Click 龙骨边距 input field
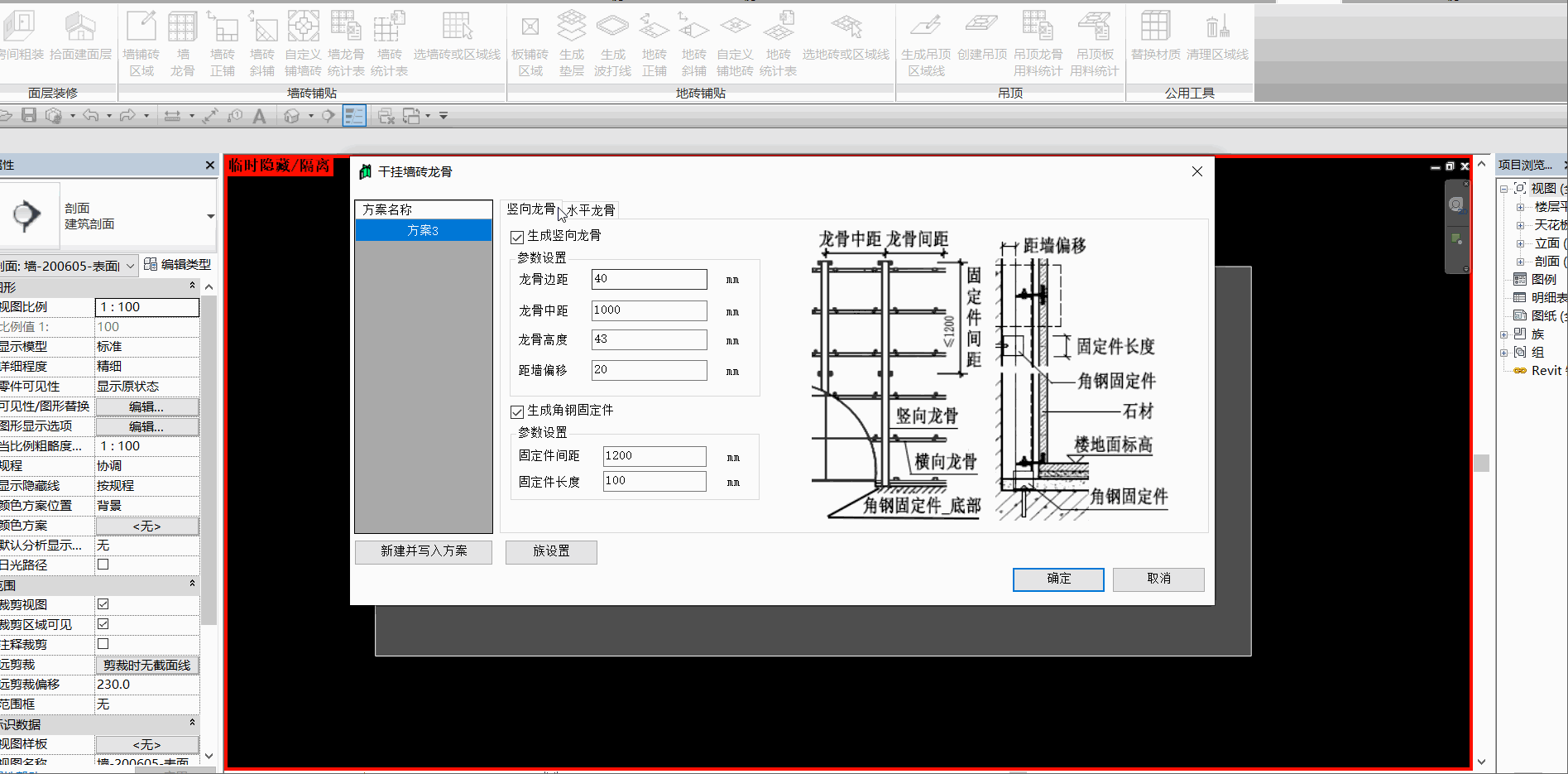Viewport: 1568px width, 774px height. [650, 279]
